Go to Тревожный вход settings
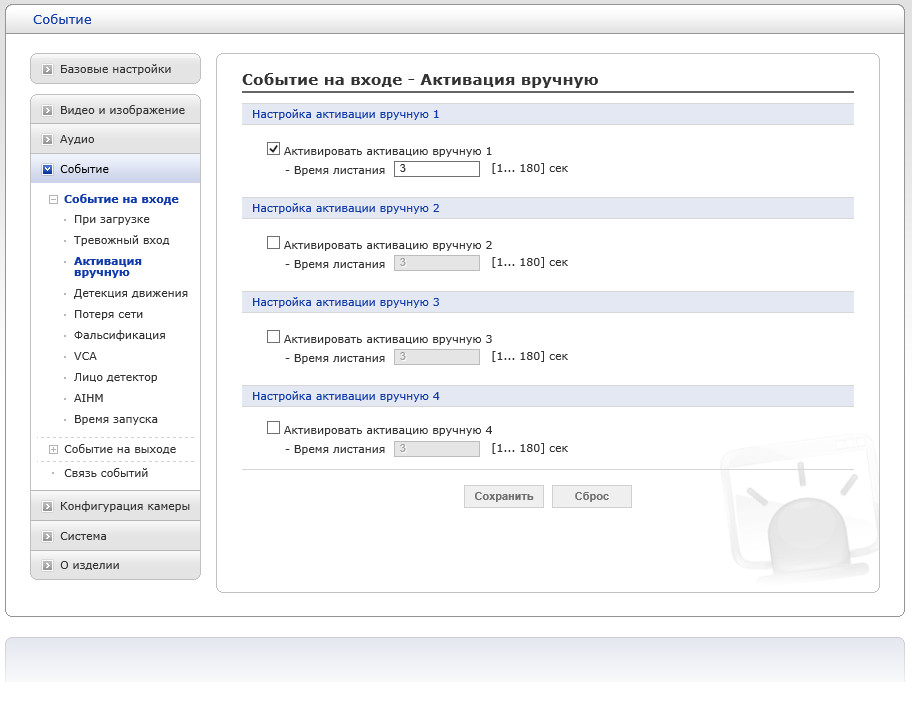Viewport: 912px width, 722px height. click(x=121, y=241)
